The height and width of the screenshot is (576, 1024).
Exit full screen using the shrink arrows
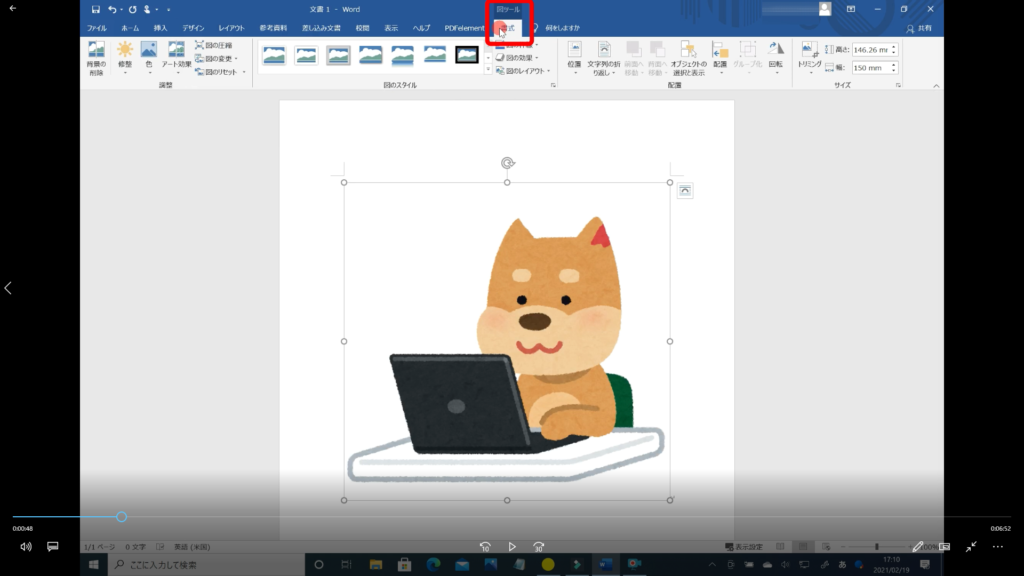point(971,547)
